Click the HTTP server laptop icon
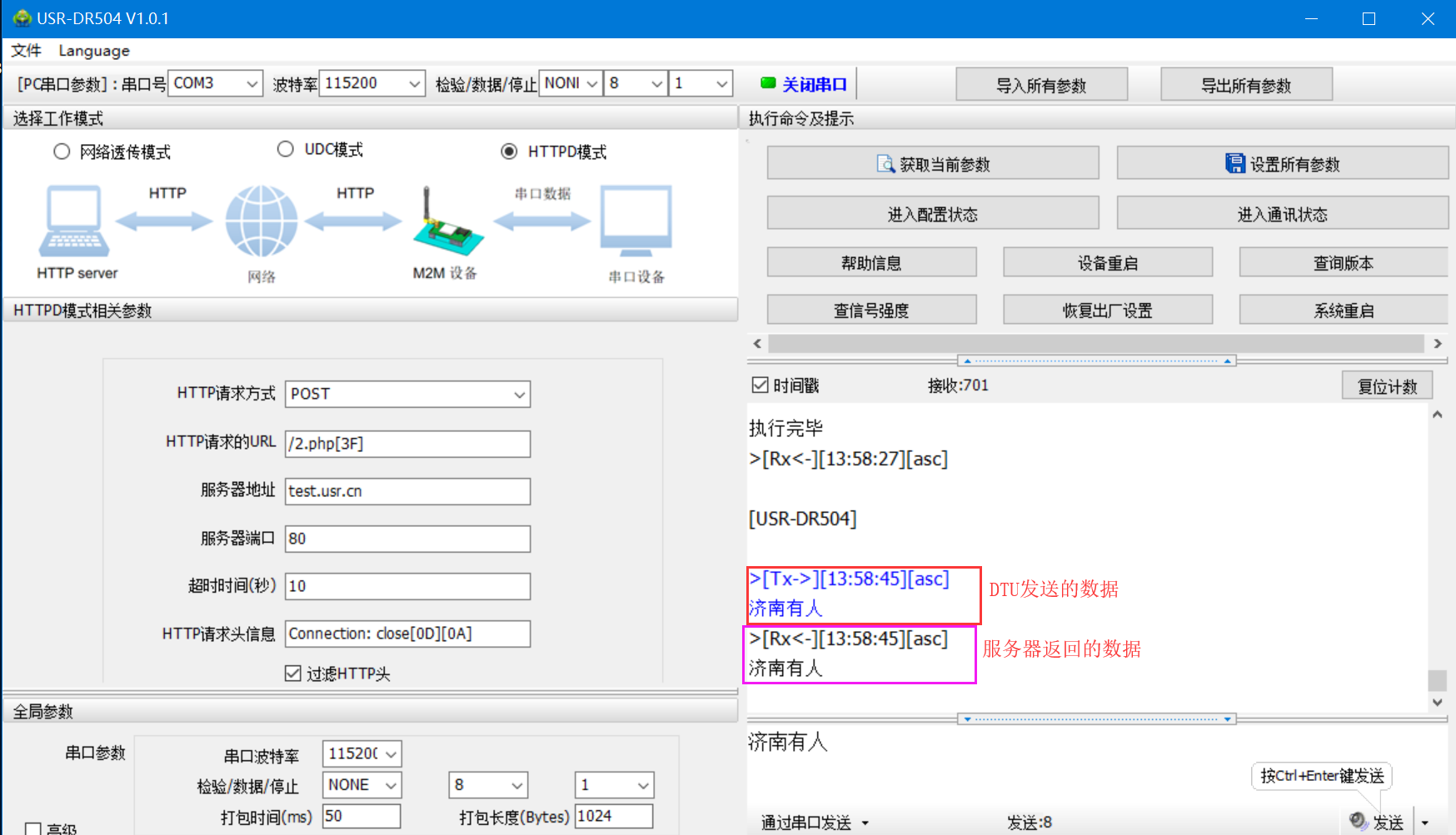Image resolution: width=1456 pixels, height=835 pixels. 74,221
